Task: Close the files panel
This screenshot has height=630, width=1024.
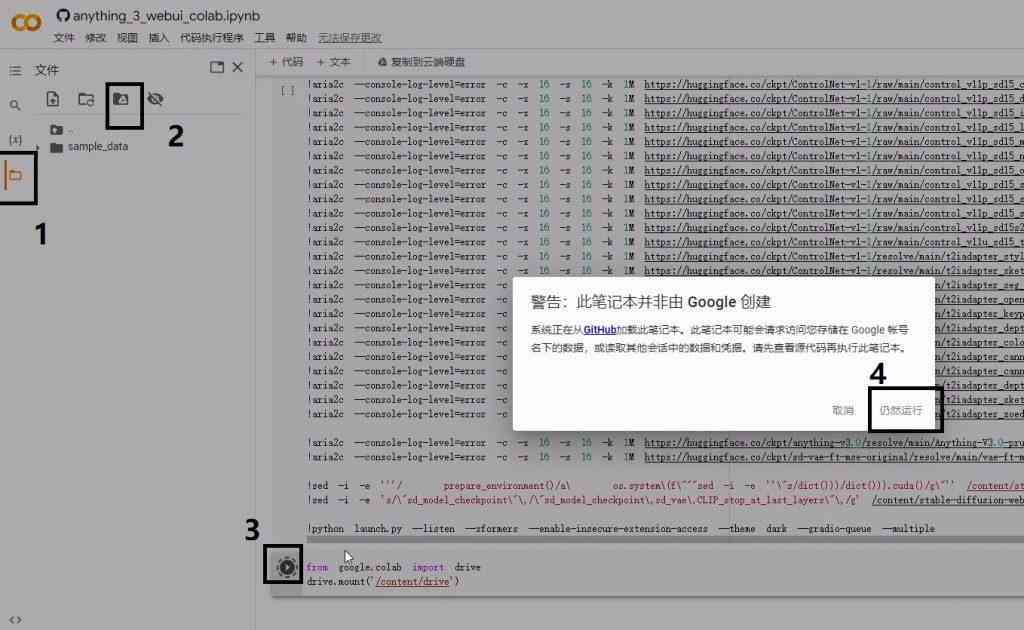Action: click(238, 67)
